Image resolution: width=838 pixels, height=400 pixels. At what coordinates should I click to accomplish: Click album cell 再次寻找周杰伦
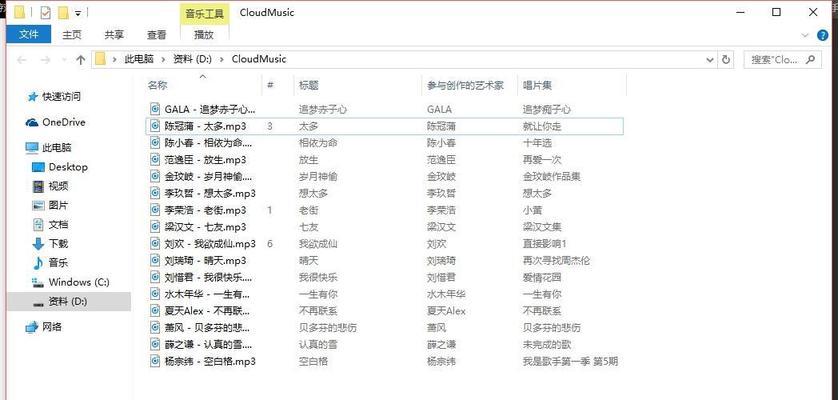click(556, 260)
